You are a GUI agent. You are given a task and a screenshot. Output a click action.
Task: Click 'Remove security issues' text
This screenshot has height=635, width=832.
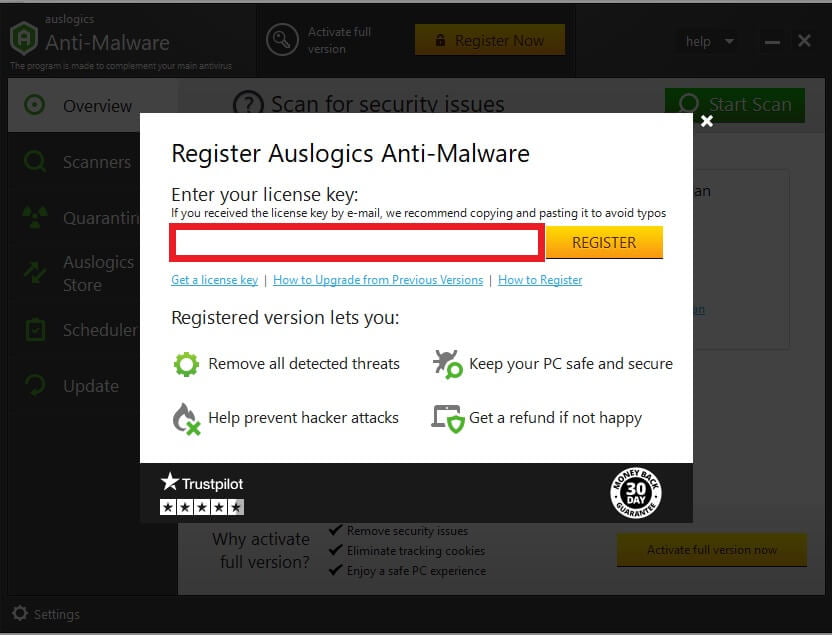(408, 531)
